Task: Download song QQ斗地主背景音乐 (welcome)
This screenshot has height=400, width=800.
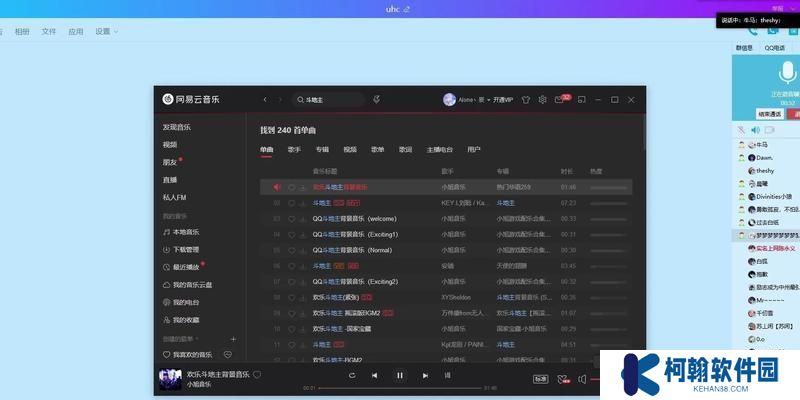Action: [x=303, y=219]
